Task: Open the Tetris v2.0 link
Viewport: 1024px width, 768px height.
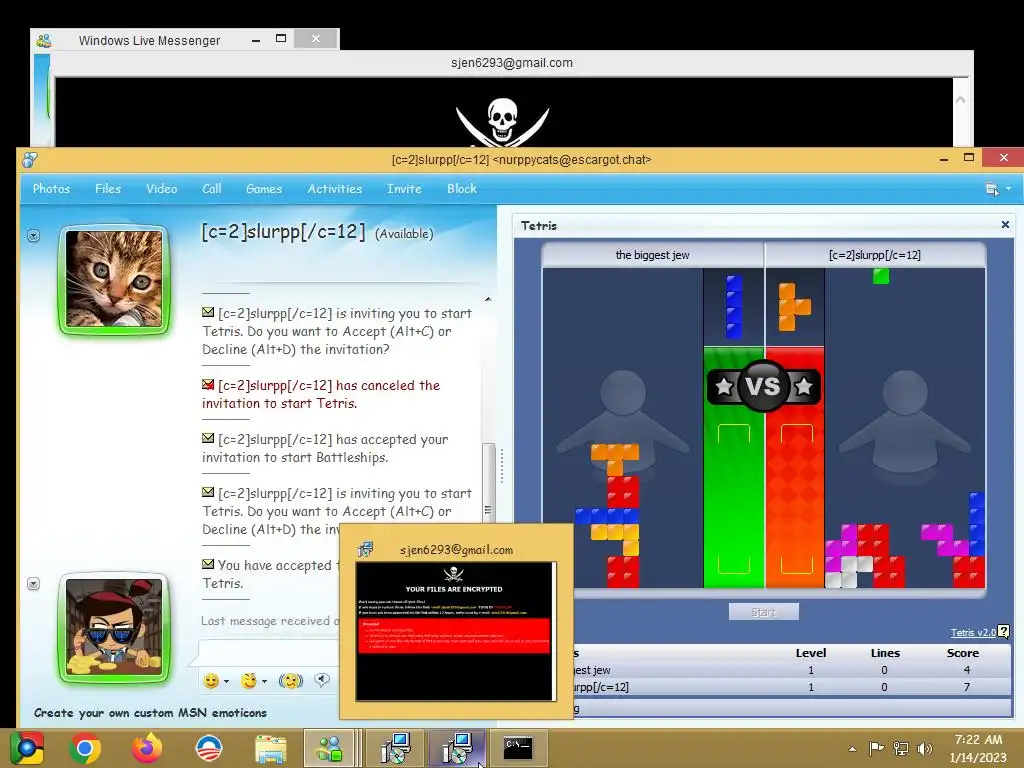Action: (x=972, y=632)
